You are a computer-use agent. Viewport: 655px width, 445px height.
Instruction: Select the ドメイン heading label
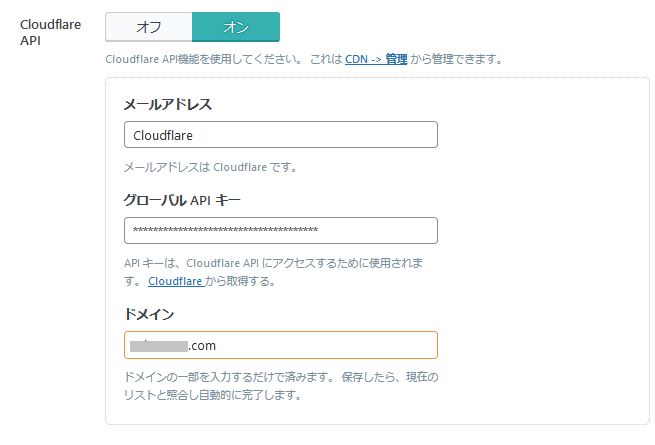[148, 314]
